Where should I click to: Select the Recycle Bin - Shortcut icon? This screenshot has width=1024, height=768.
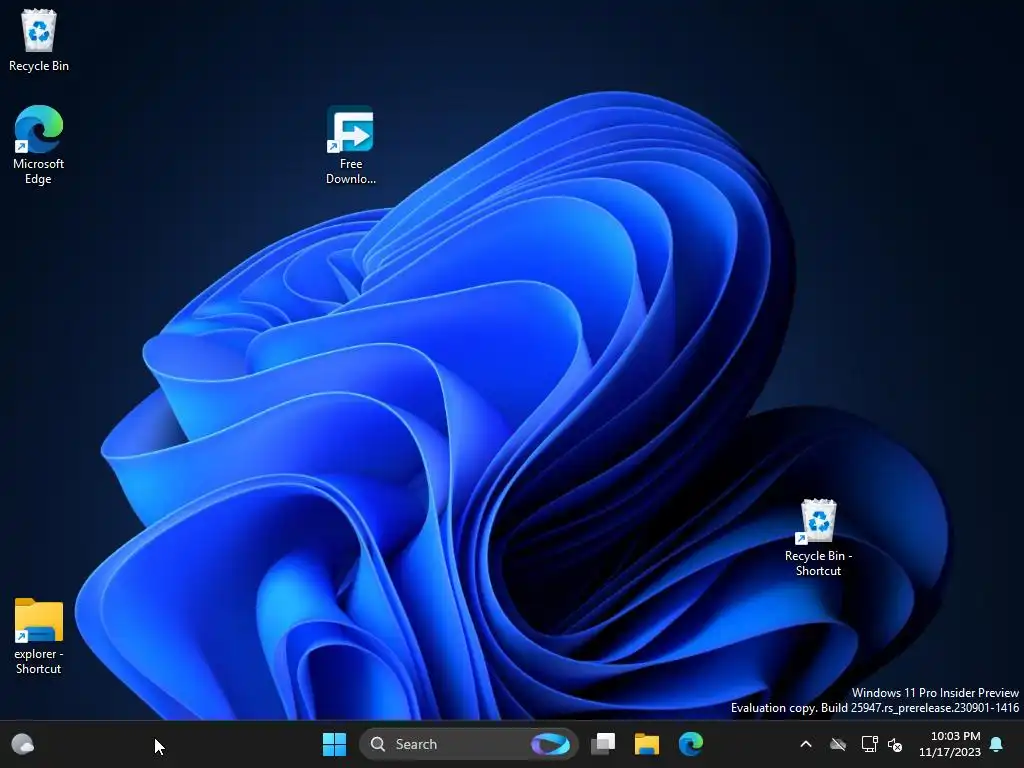(x=818, y=538)
